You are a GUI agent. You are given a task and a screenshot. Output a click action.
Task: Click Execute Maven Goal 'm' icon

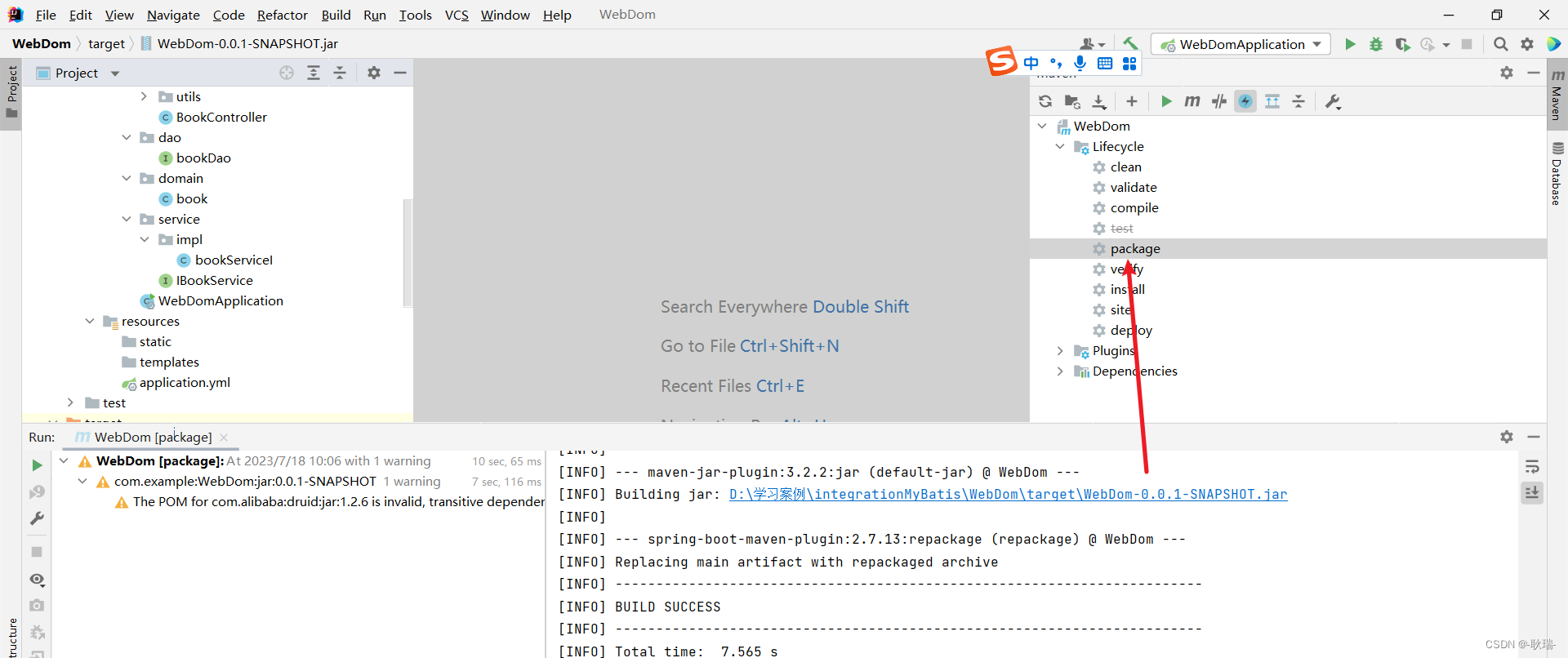1192,101
